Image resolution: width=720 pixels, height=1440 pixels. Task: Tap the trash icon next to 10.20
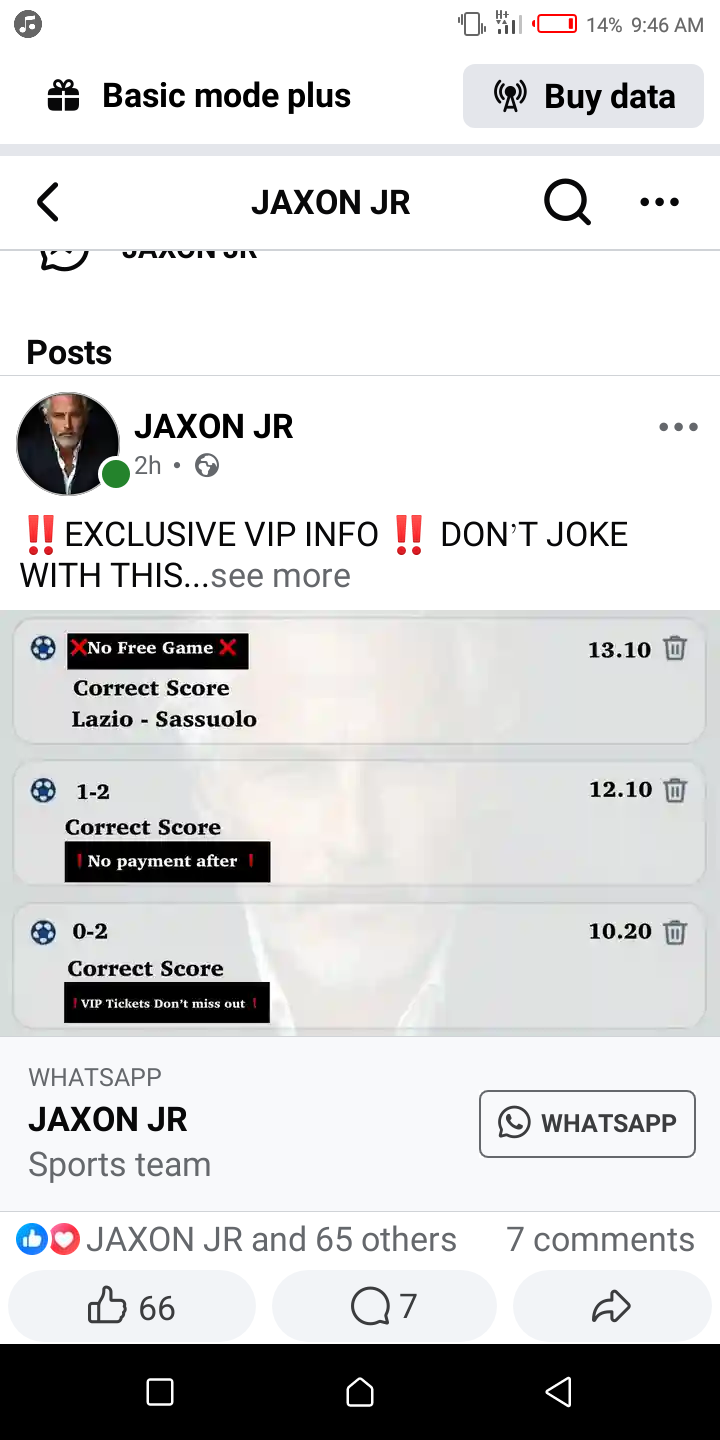pyautogui.click(x=676, y=932)
